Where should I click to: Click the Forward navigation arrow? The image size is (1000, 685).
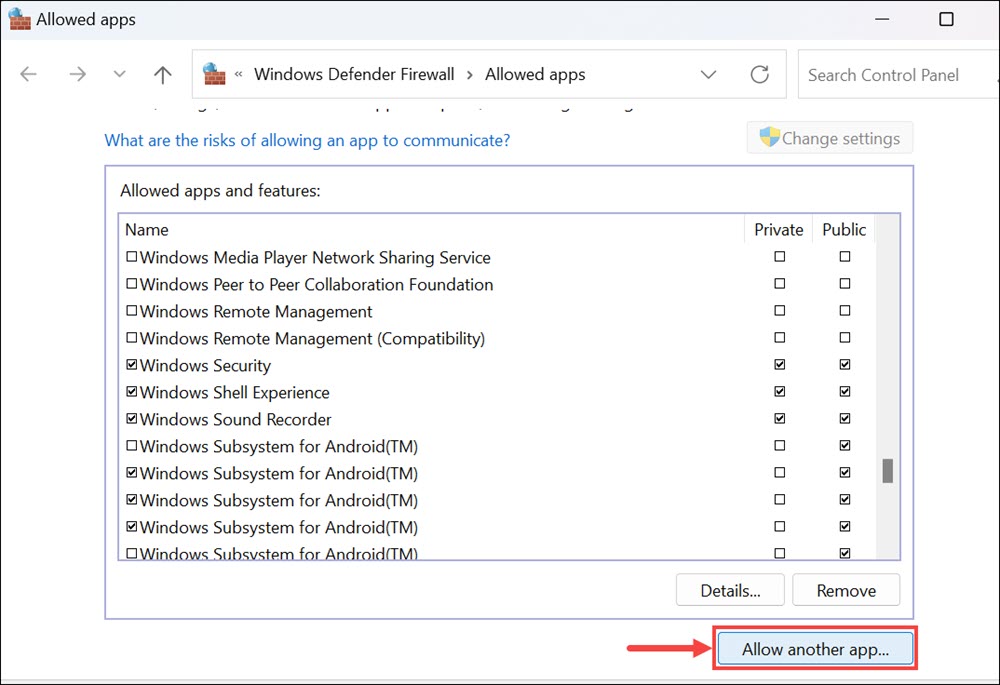coord(77,75)
